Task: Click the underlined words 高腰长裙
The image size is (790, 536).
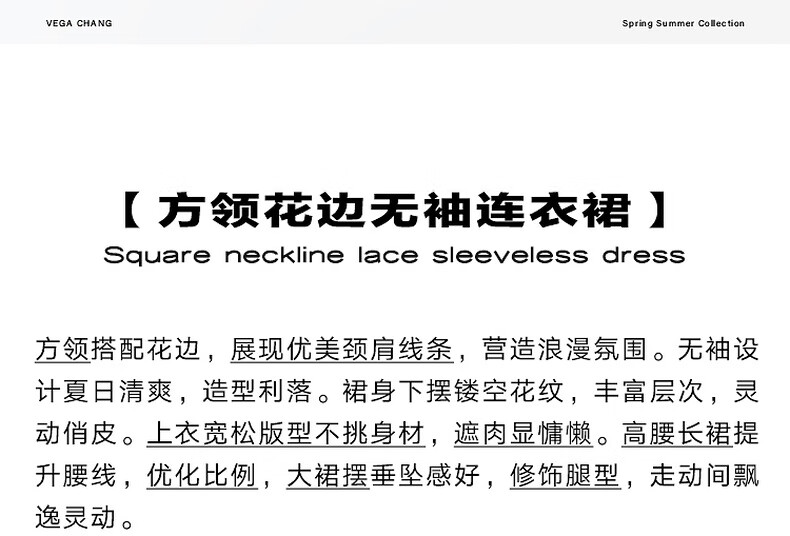Action: (677, 433)
